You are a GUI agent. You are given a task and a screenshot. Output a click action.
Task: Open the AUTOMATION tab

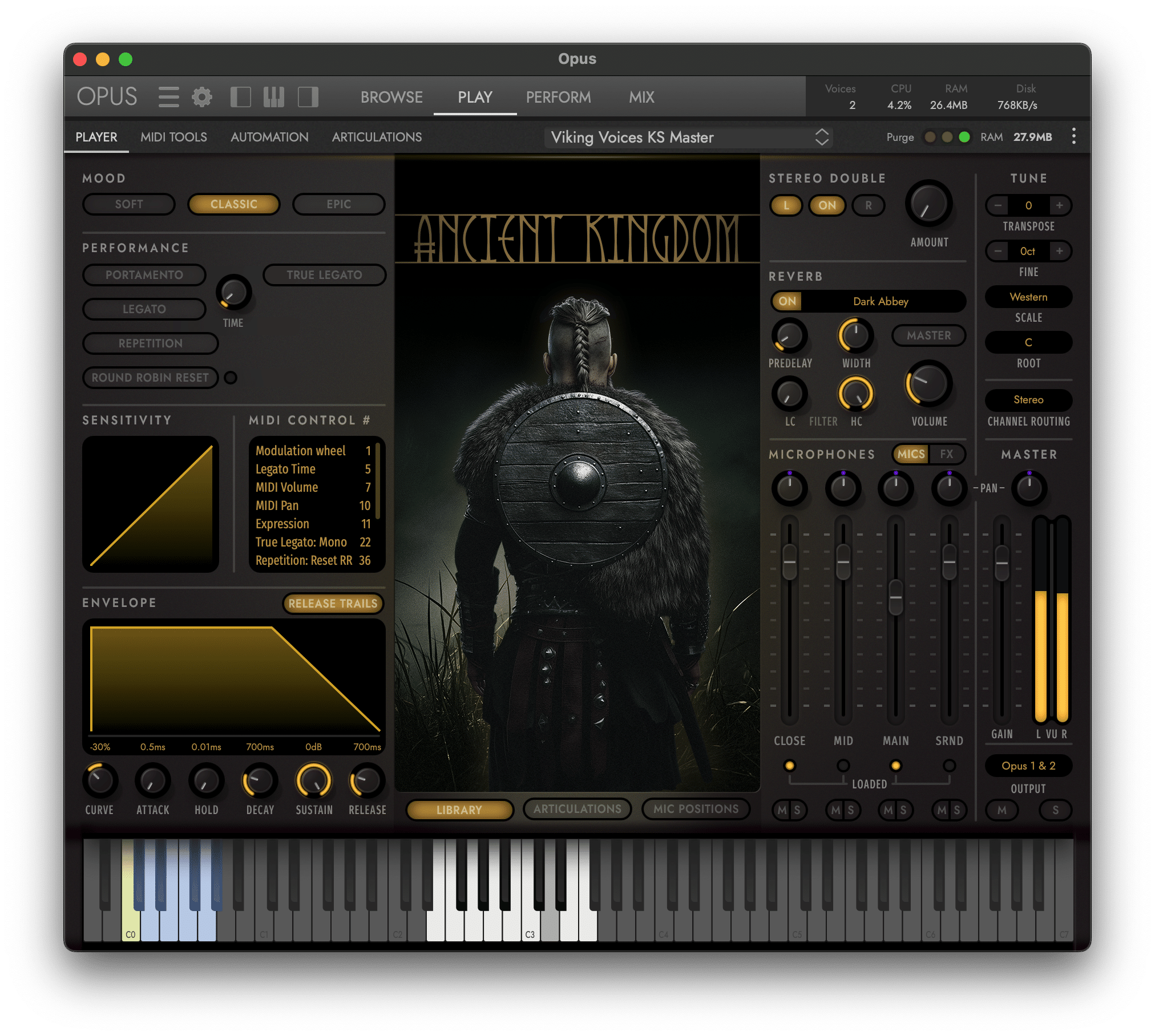pyautogui.click(x=269, y=137)
